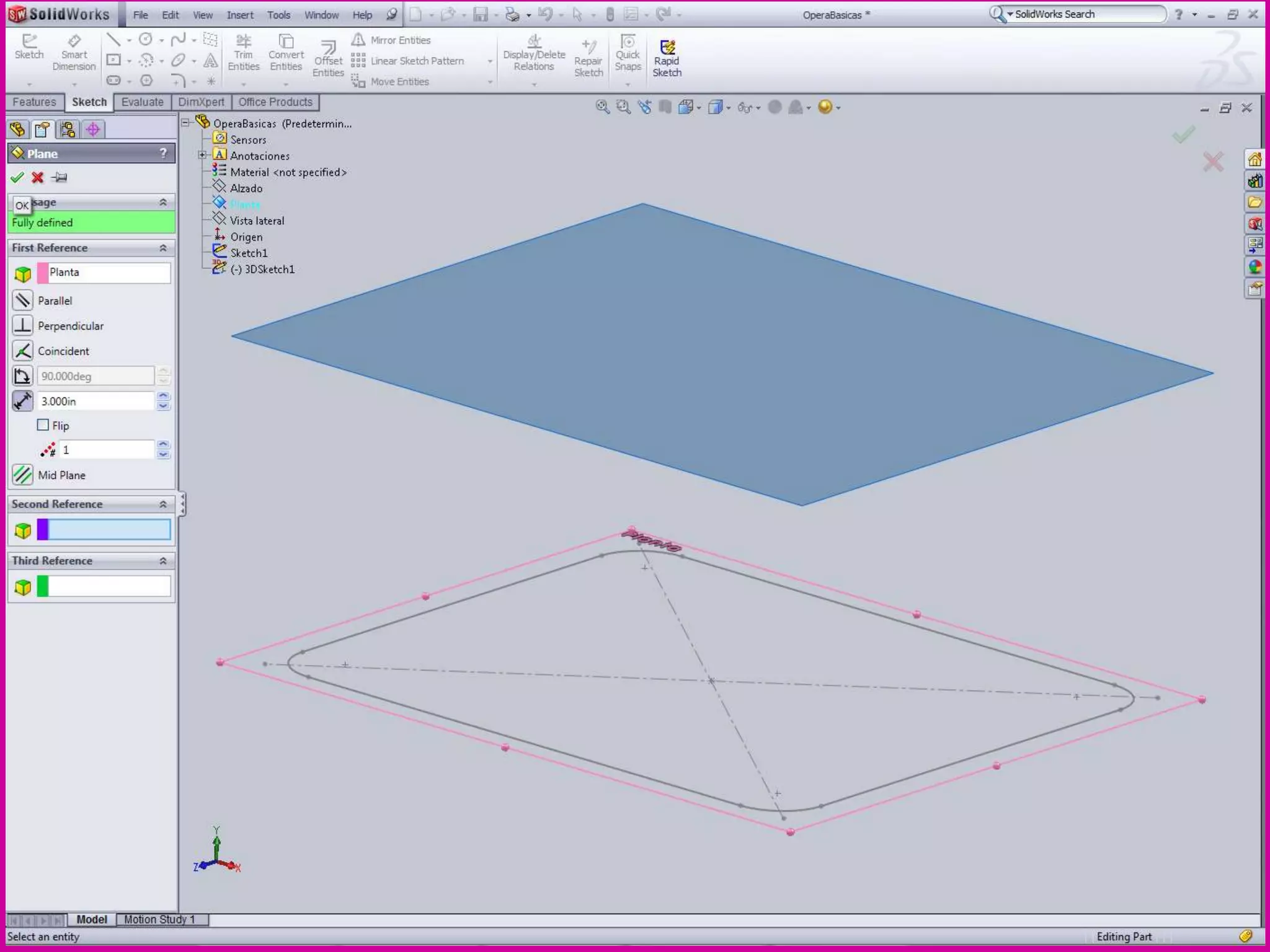Screen dimensions: 1270x952
Task: Accept the plane with green checkmark
Action: pyautogui.click(x=17, y=178)
